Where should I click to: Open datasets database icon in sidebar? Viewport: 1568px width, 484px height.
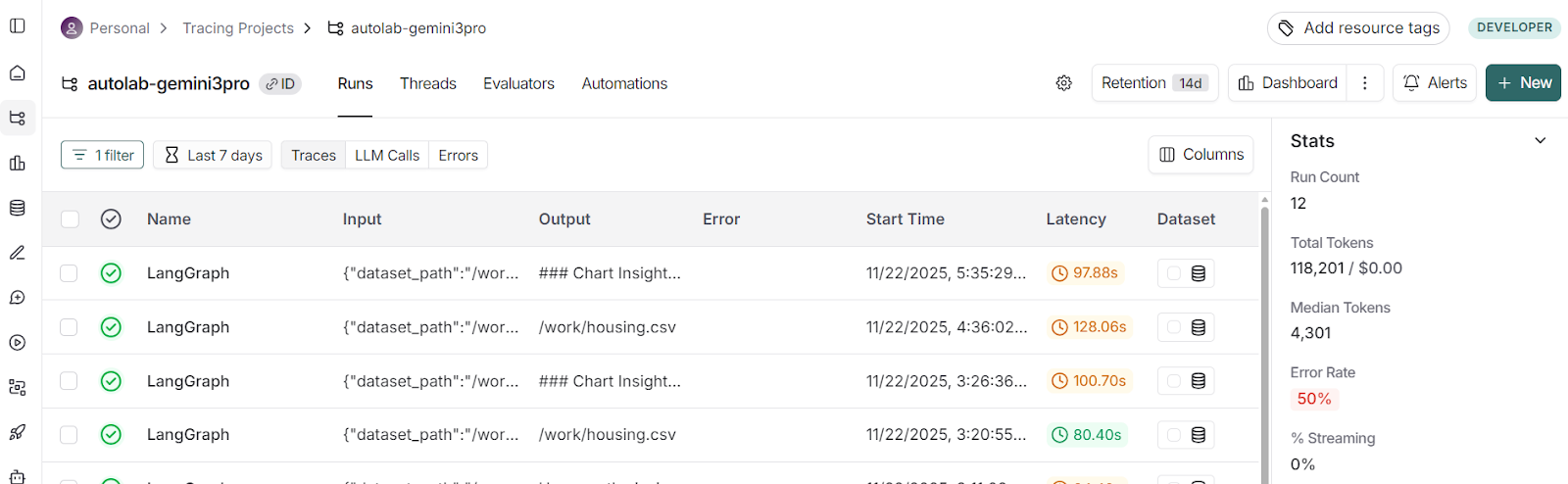tap(18, 208)
